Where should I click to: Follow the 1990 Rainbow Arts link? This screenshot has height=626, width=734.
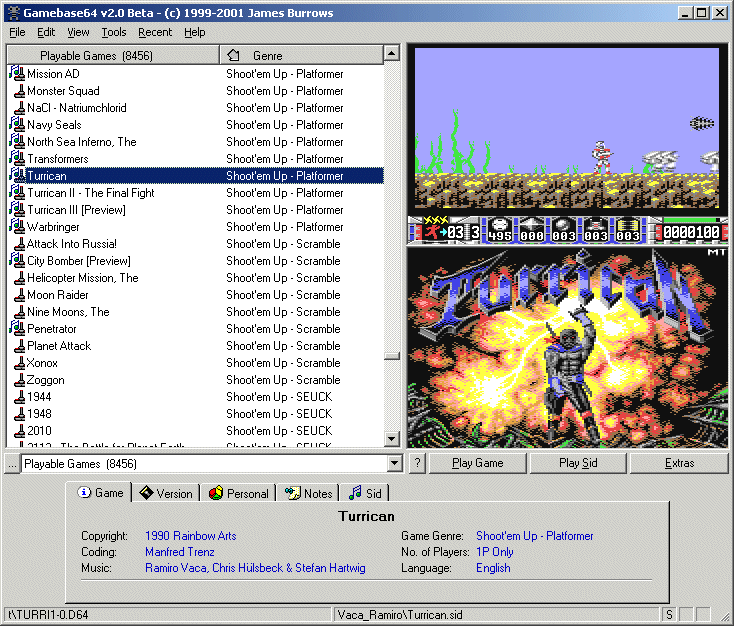pyautogui.click(x=191, y=536)
